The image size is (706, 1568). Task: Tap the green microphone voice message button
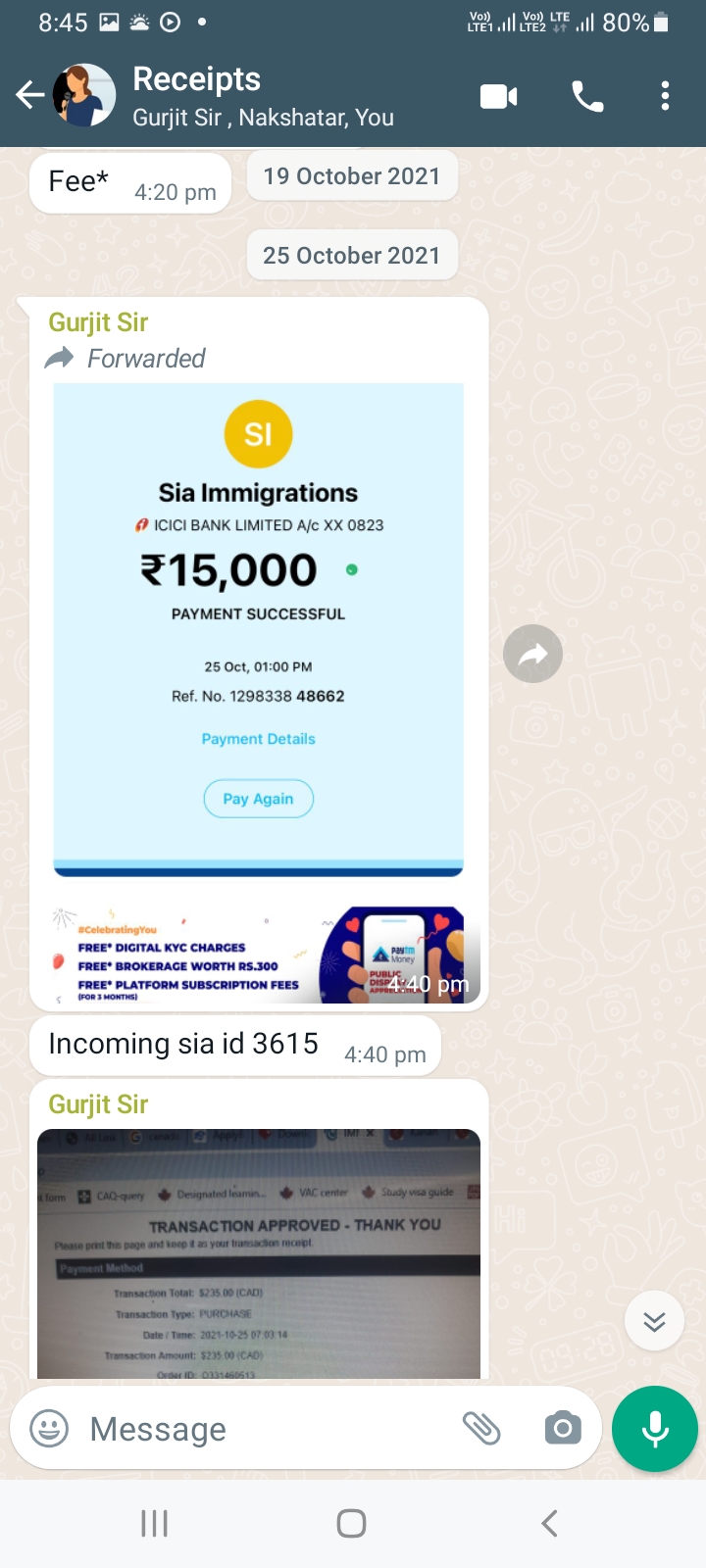(655, 1429)
